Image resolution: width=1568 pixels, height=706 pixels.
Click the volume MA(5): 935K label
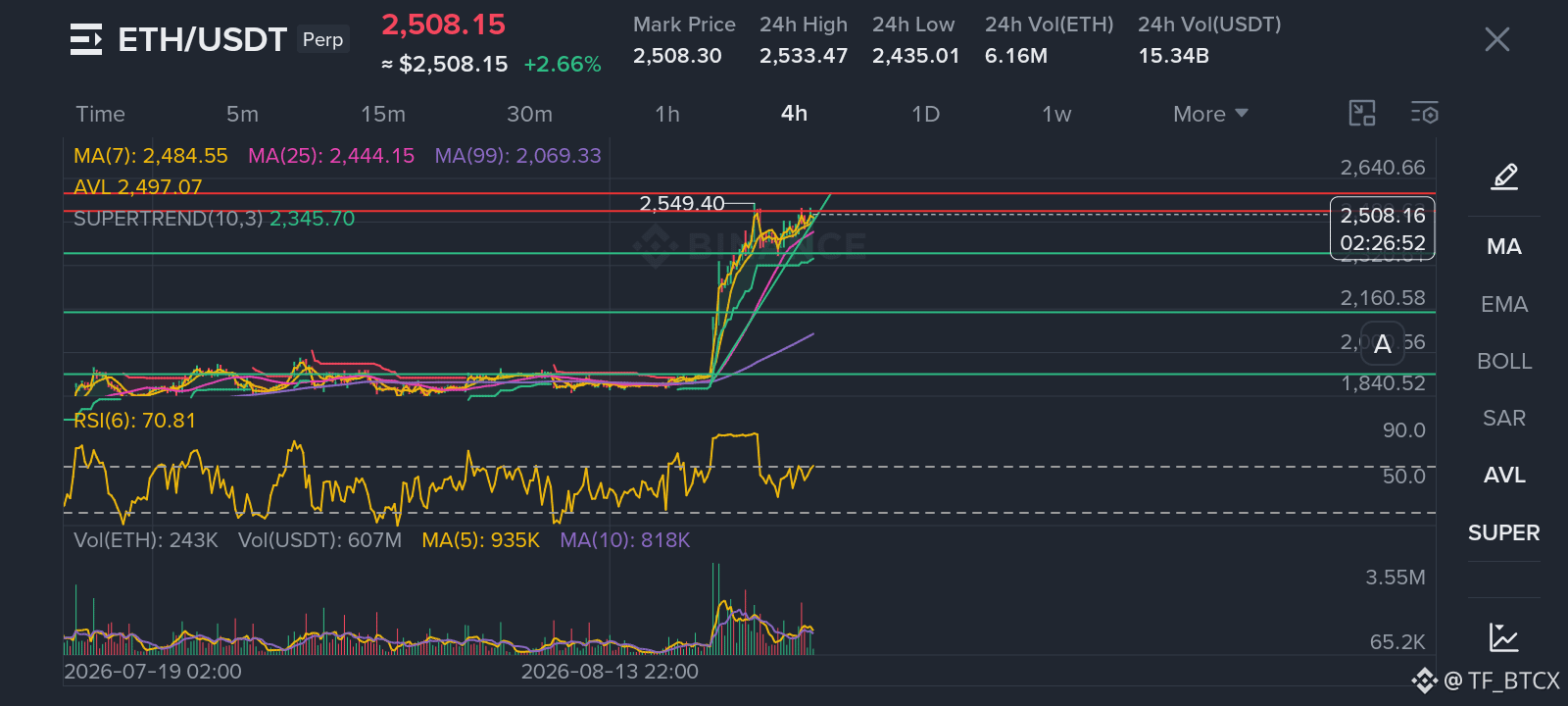[x=480, y=540]
